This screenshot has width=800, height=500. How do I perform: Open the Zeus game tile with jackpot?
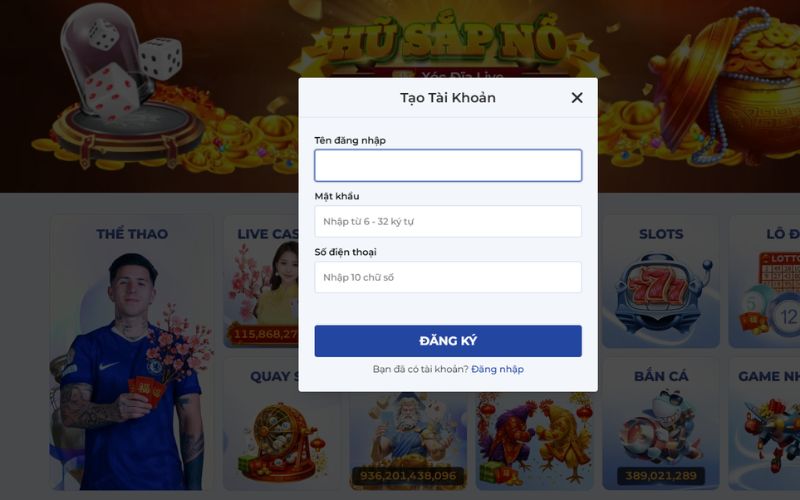click(x=408, y=441)
